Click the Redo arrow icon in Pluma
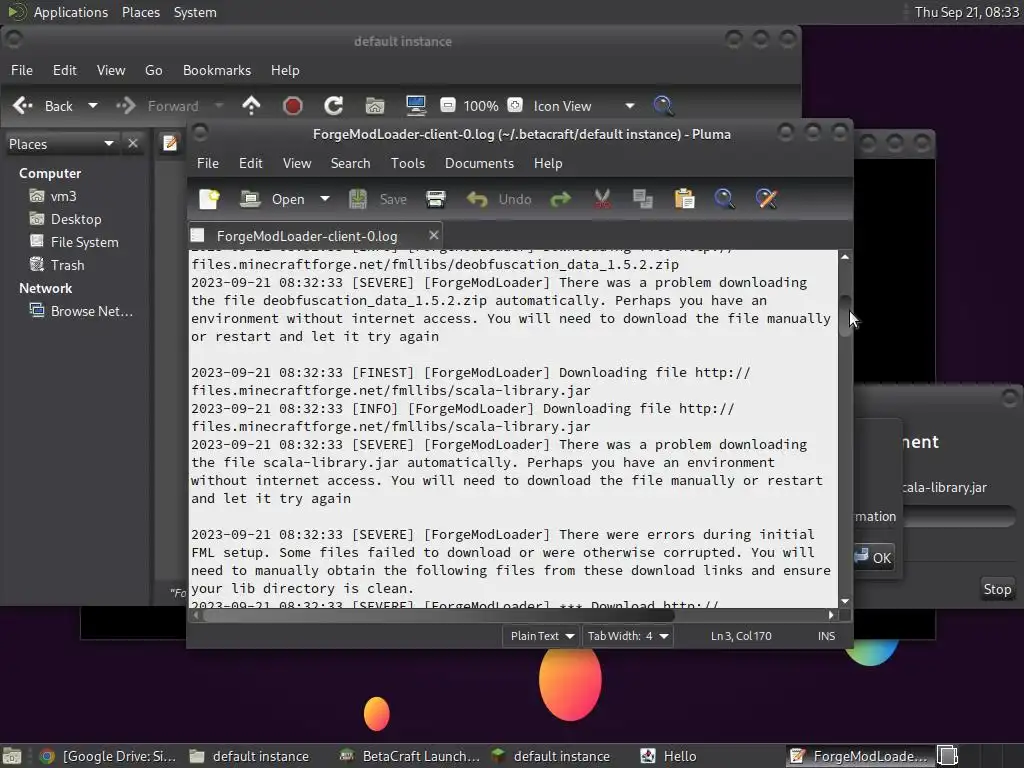 tap(560, 199)
